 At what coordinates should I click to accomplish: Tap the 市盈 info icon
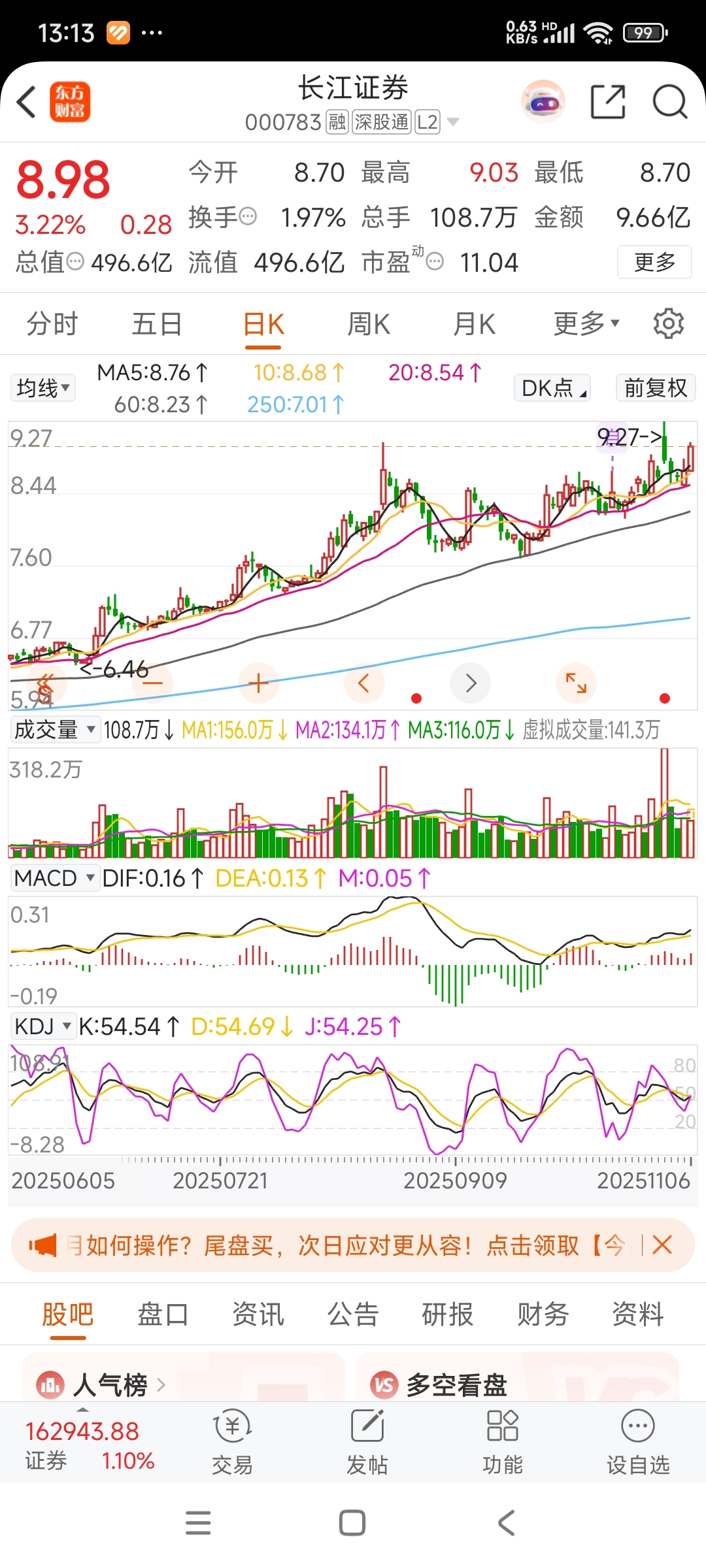[x=435, y=262]
